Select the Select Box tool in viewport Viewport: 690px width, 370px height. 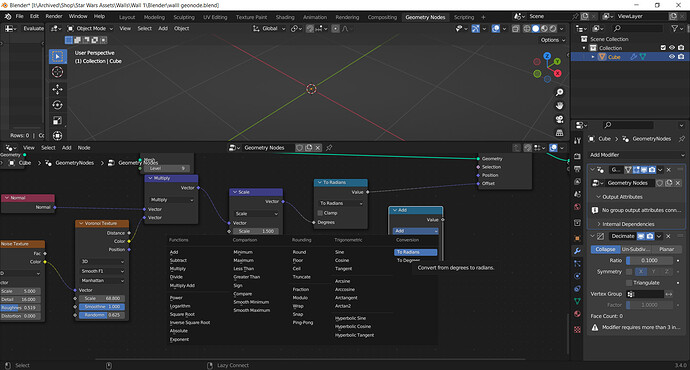coord(58,56)
